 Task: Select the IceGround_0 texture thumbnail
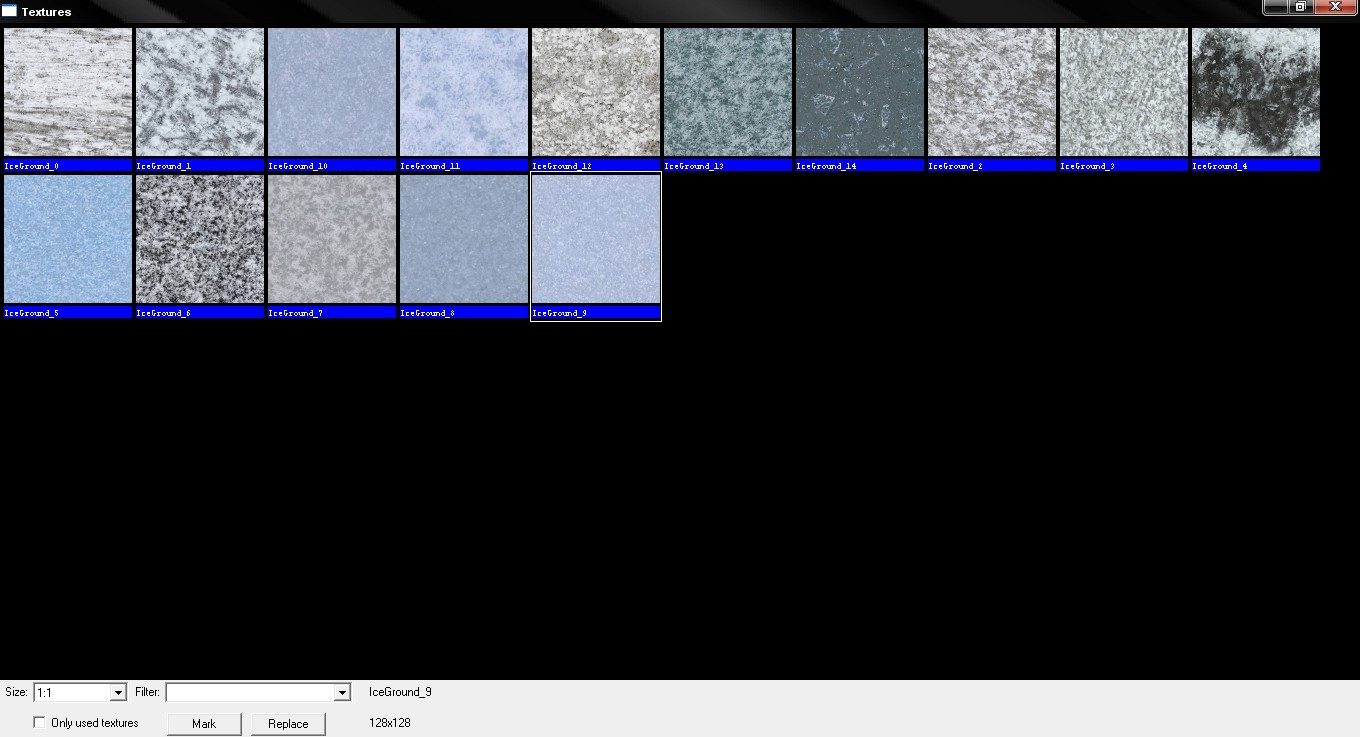(68, 92)
